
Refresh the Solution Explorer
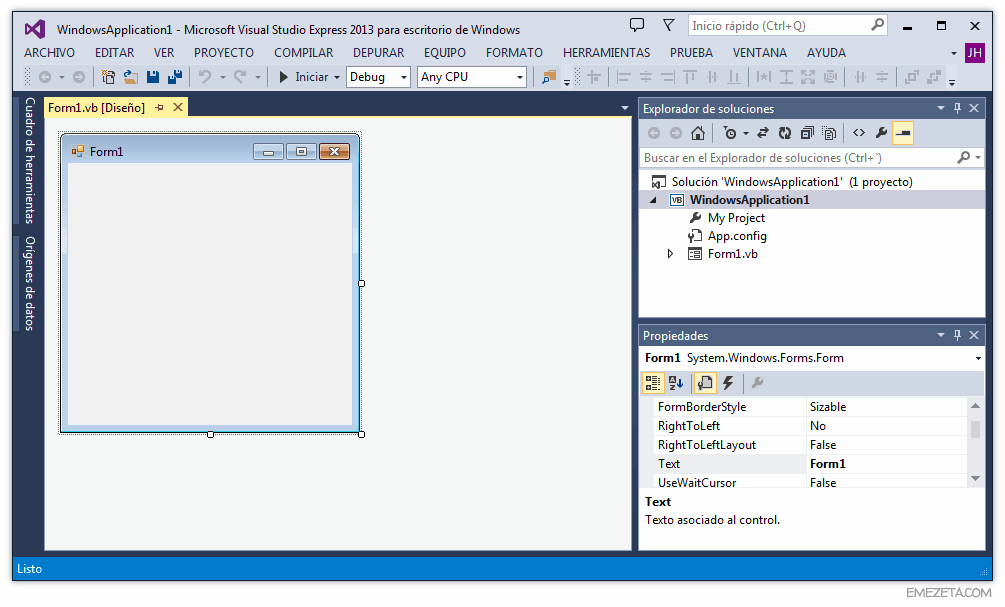click(785, 133)
